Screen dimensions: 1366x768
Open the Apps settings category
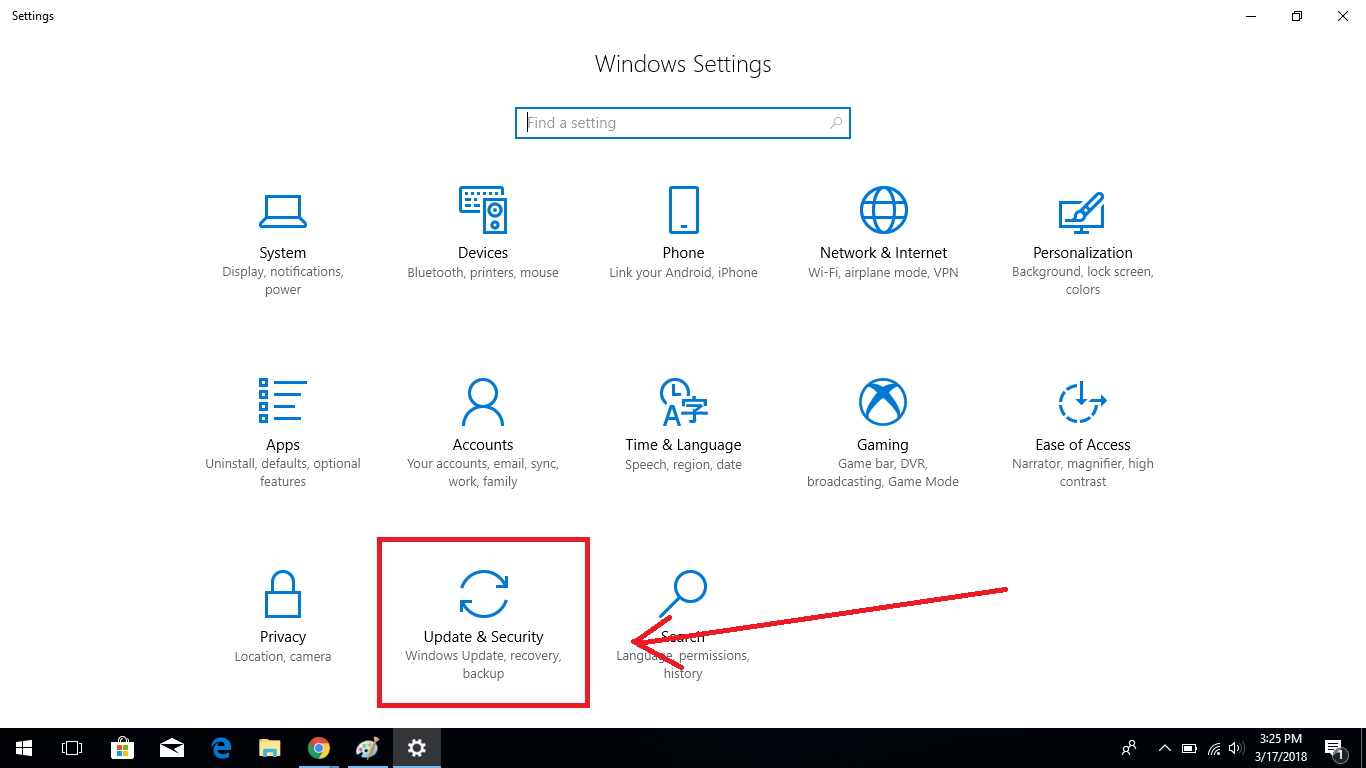click(283, 434)
